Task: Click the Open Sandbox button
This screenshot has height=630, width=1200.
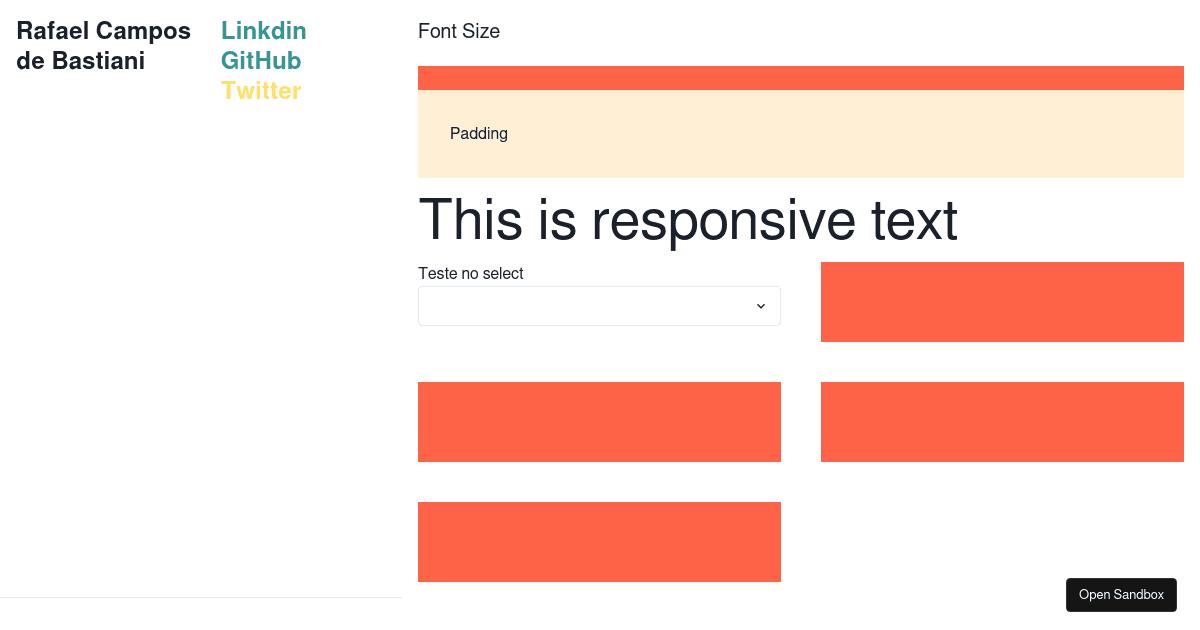Action: 1121,595
